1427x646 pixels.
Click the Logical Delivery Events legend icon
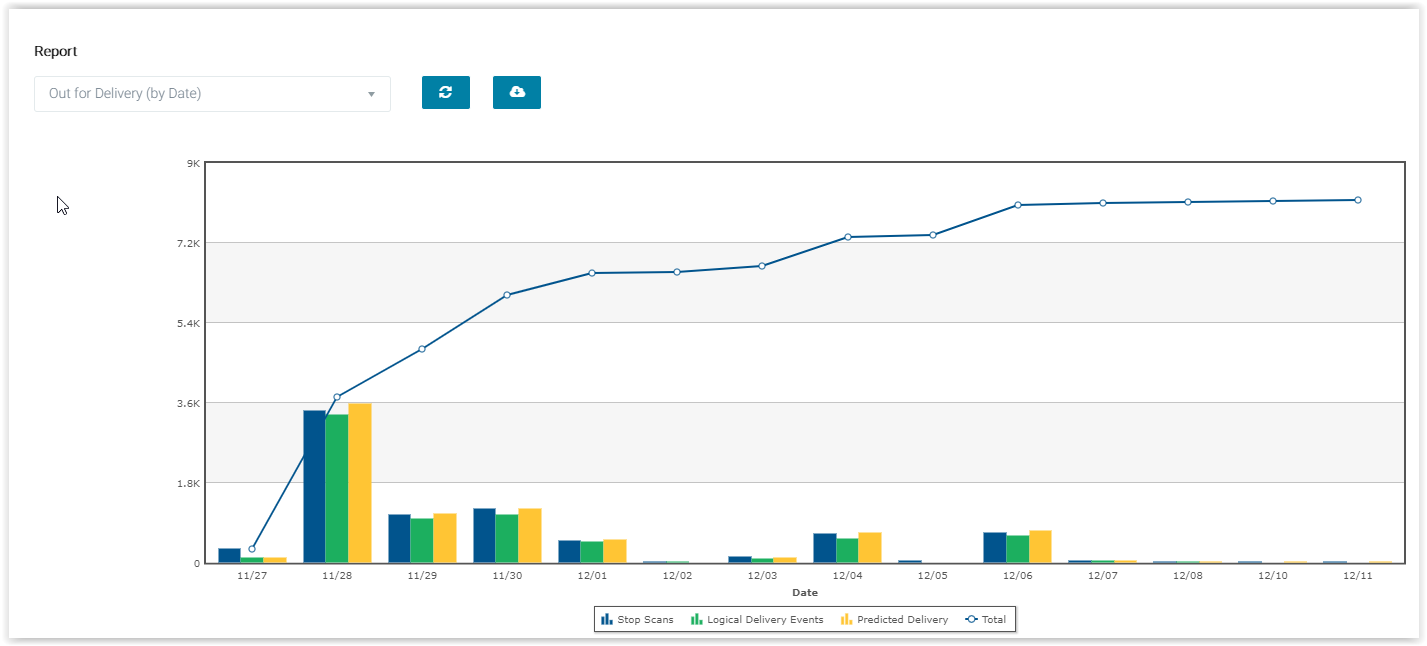696,620
